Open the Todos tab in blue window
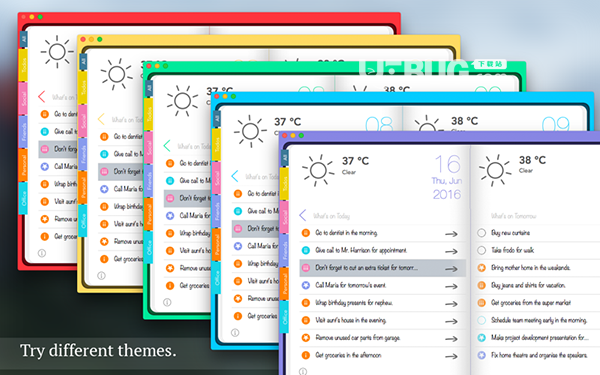The image size is (600, 375). click(x=216, y=144)
